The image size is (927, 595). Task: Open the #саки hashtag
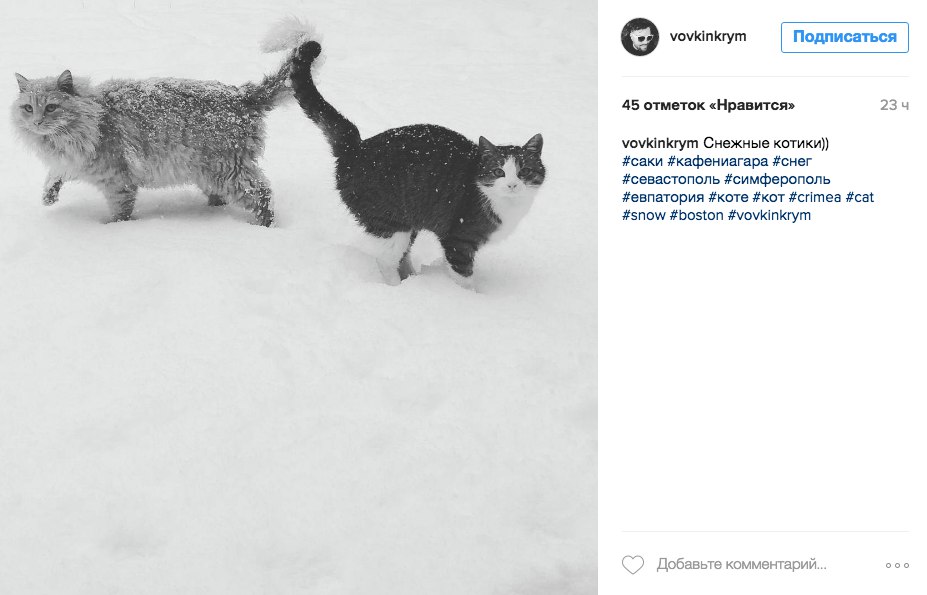(x=642, y=161)
